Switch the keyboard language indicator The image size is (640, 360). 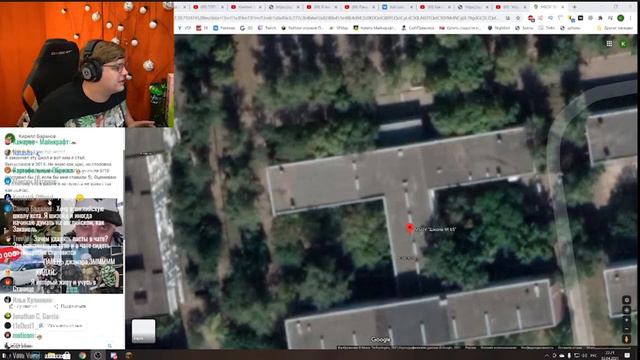593,356
